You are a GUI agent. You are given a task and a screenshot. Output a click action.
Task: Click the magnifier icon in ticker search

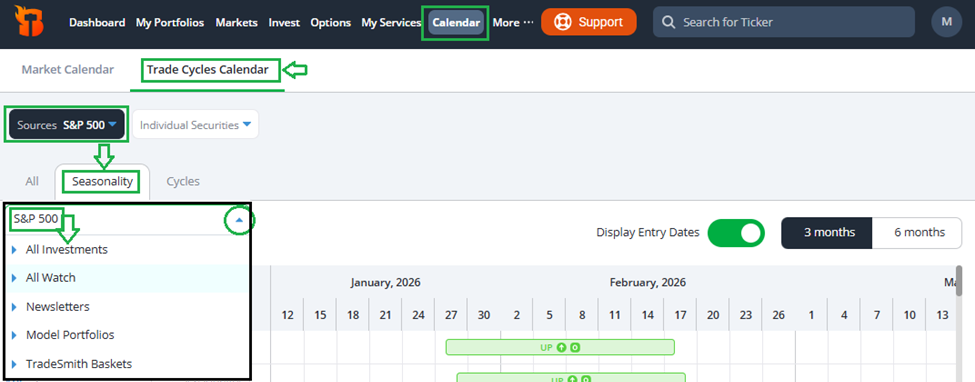[668, 22]
